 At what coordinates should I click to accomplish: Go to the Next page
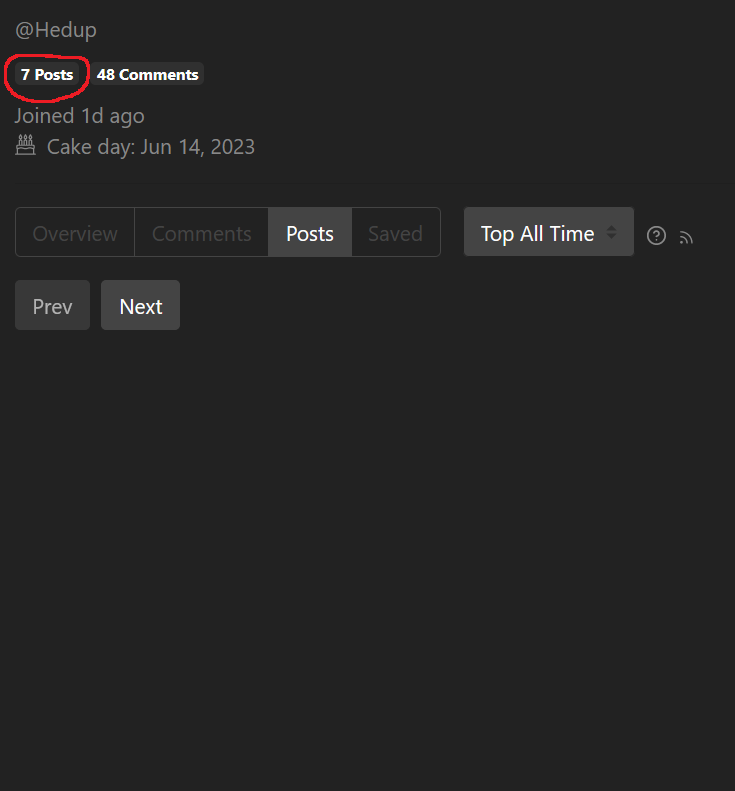click(x=140, y=305)
